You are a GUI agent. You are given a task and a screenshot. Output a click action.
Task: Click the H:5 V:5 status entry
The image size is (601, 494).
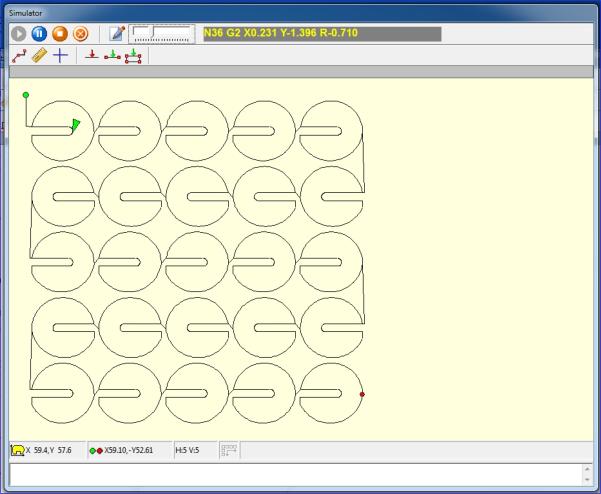[x=187, y=450]
